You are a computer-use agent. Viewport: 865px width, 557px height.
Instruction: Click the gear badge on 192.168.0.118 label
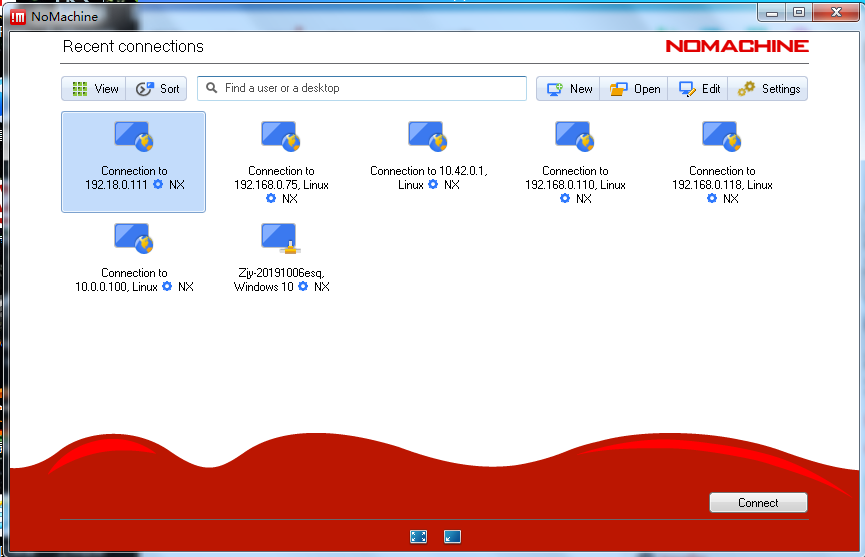[712, 198]
